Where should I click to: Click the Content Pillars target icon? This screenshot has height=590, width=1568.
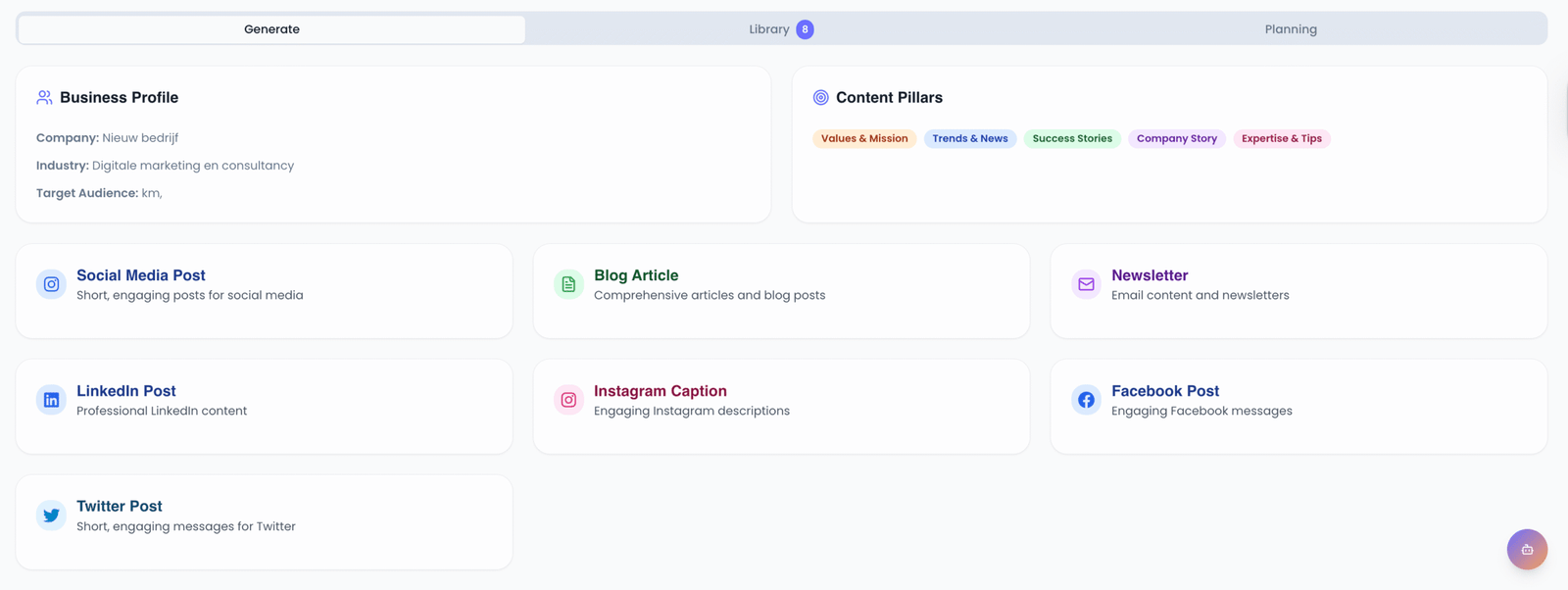pyautogui.click(x=820, y=98)
